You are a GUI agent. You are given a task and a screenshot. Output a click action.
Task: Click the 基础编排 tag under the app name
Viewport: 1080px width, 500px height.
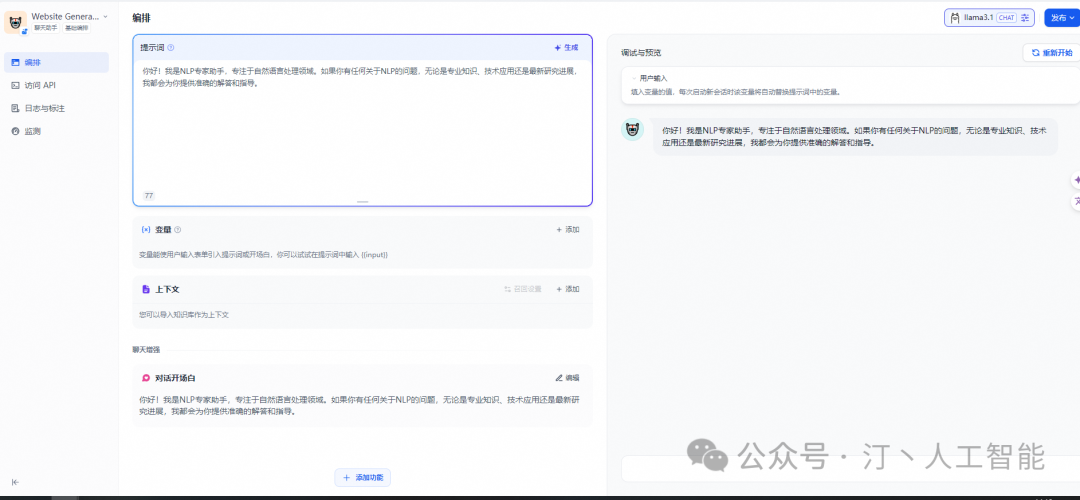point(76,28)
